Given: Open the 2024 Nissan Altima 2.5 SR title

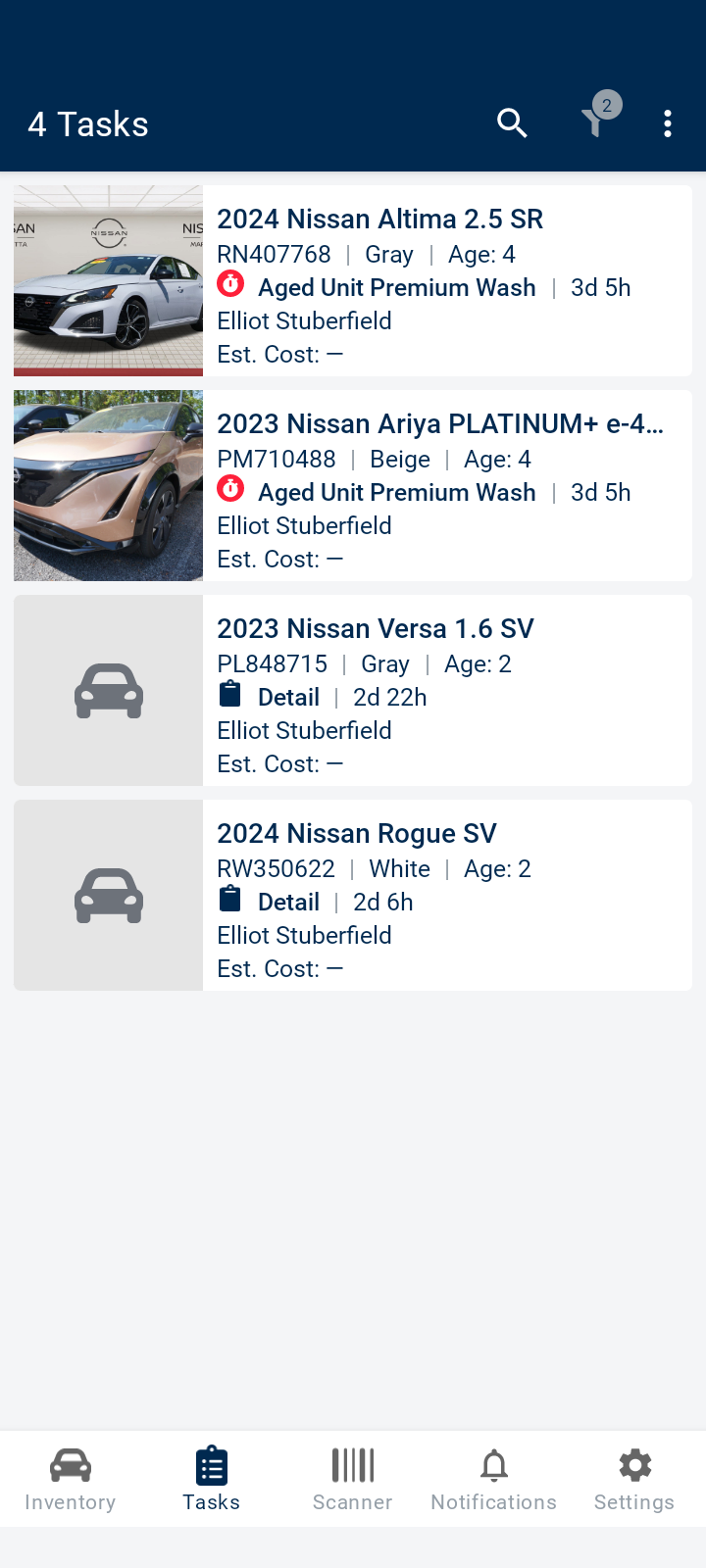Looking at the screenshot, I should 379,219.
